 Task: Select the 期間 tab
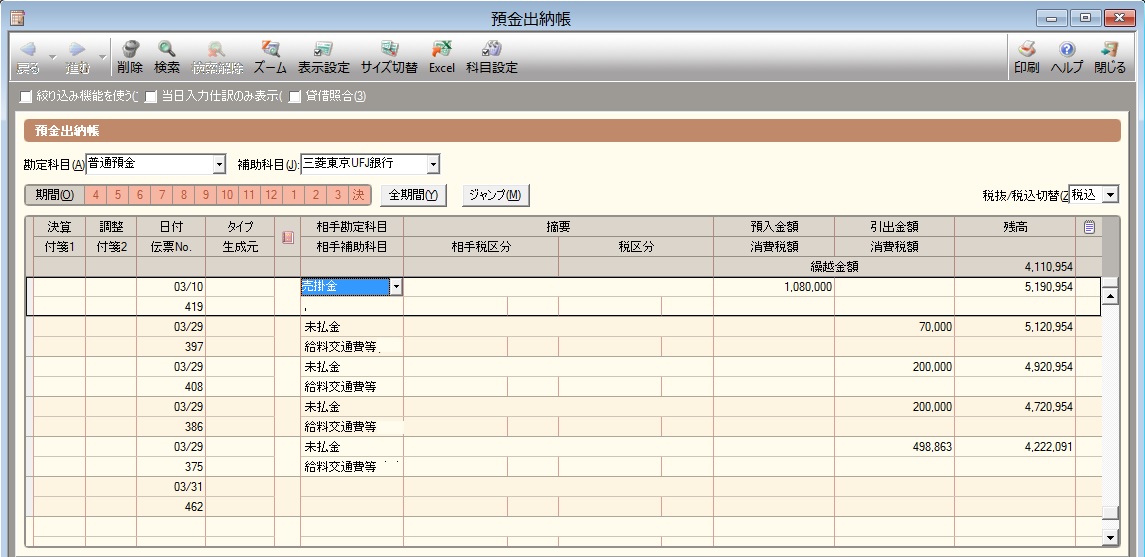click(x=55, y=195)
